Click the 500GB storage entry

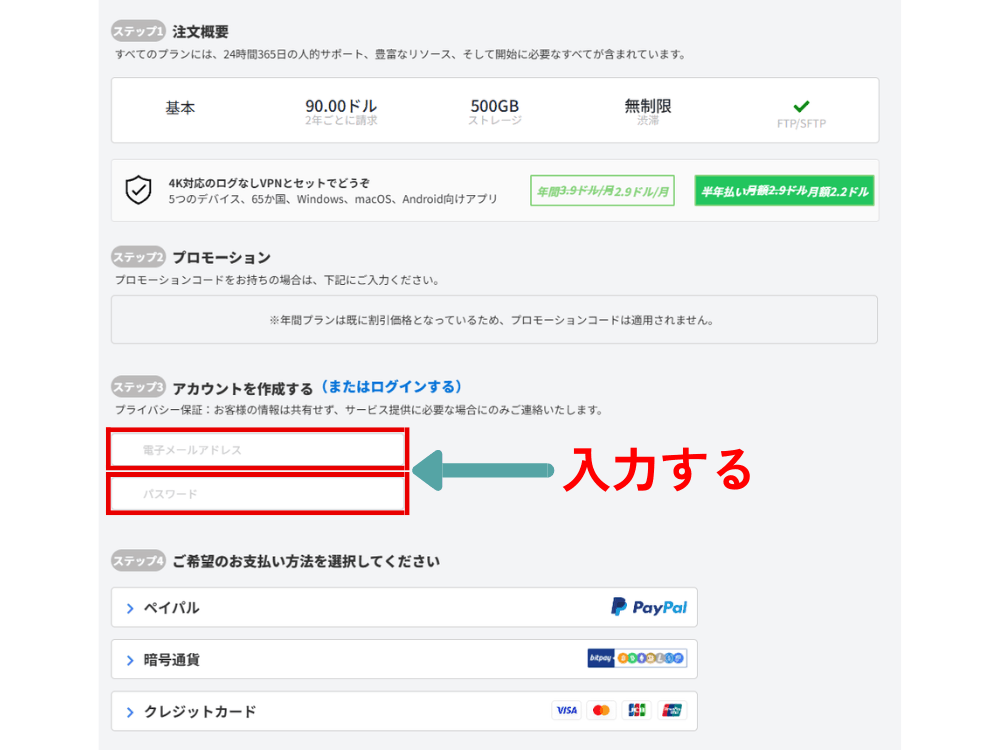coord(494,106)
